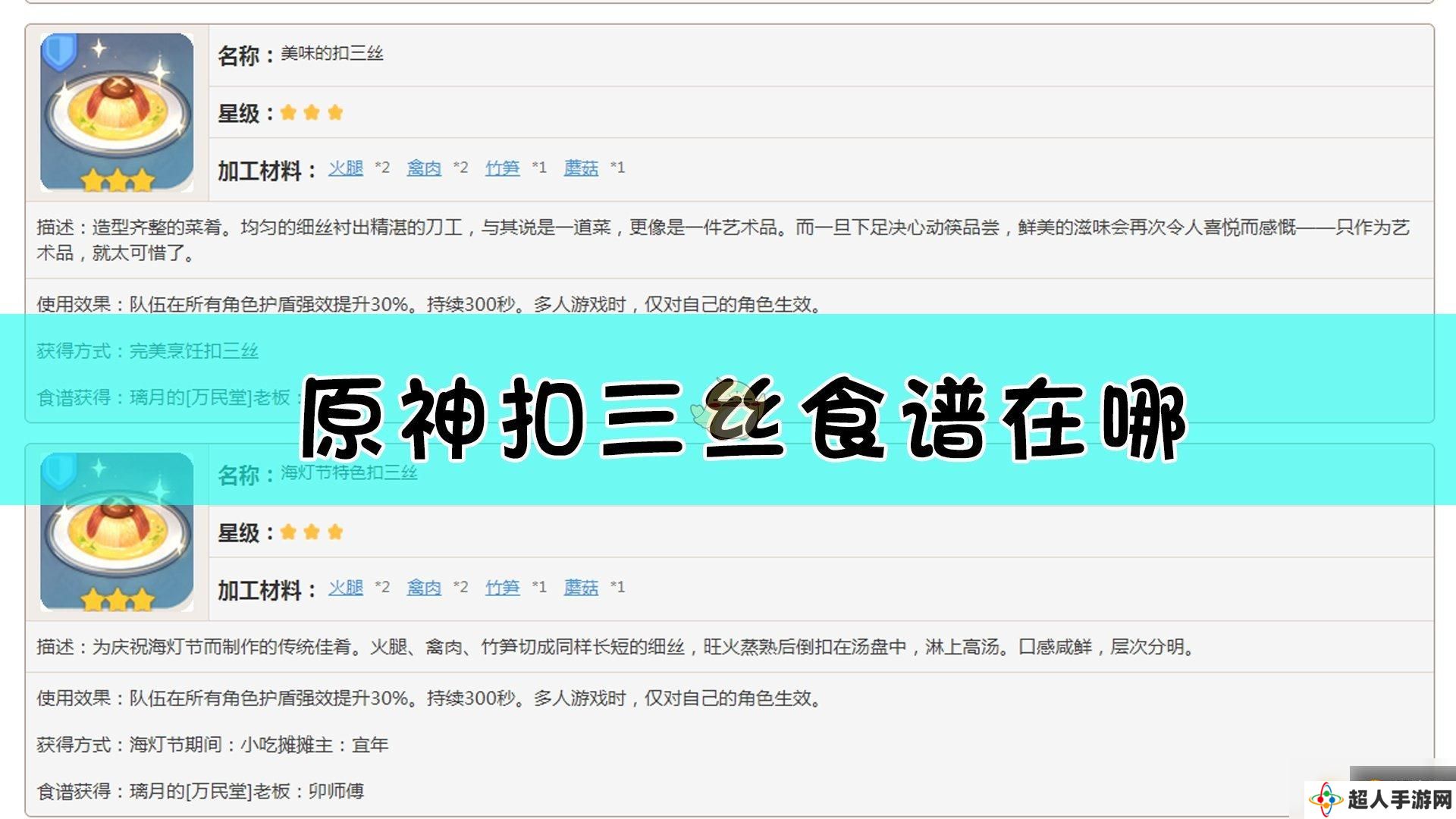This screenshot has height=819, width=1456.
Task: Select the dish name 海灯节特色扣三丝
Action: click(x=350, y=472)
